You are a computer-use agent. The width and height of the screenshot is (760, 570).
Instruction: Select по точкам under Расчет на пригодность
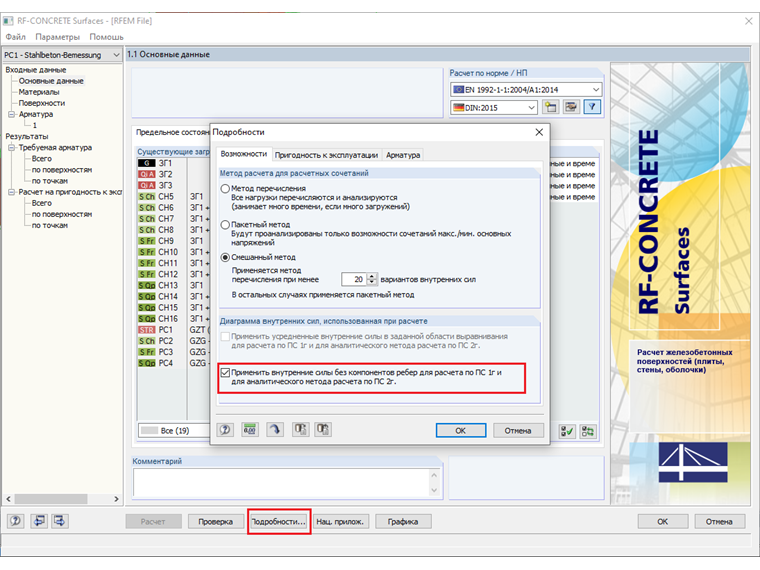[x=49, y=226]
